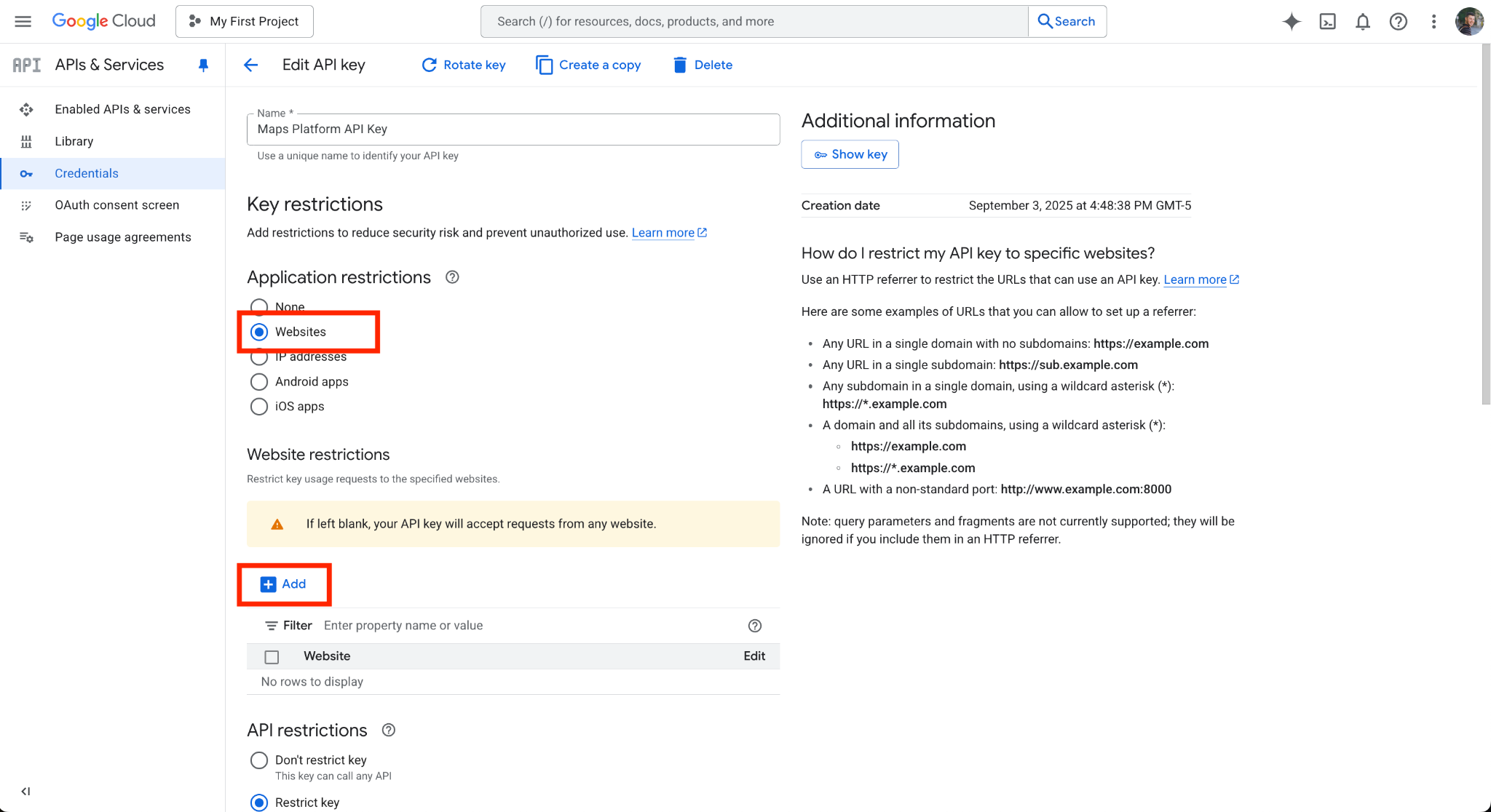Screen dimensions: 1491x812
Task: Click the Edit column header
Action: pos(754,656)
